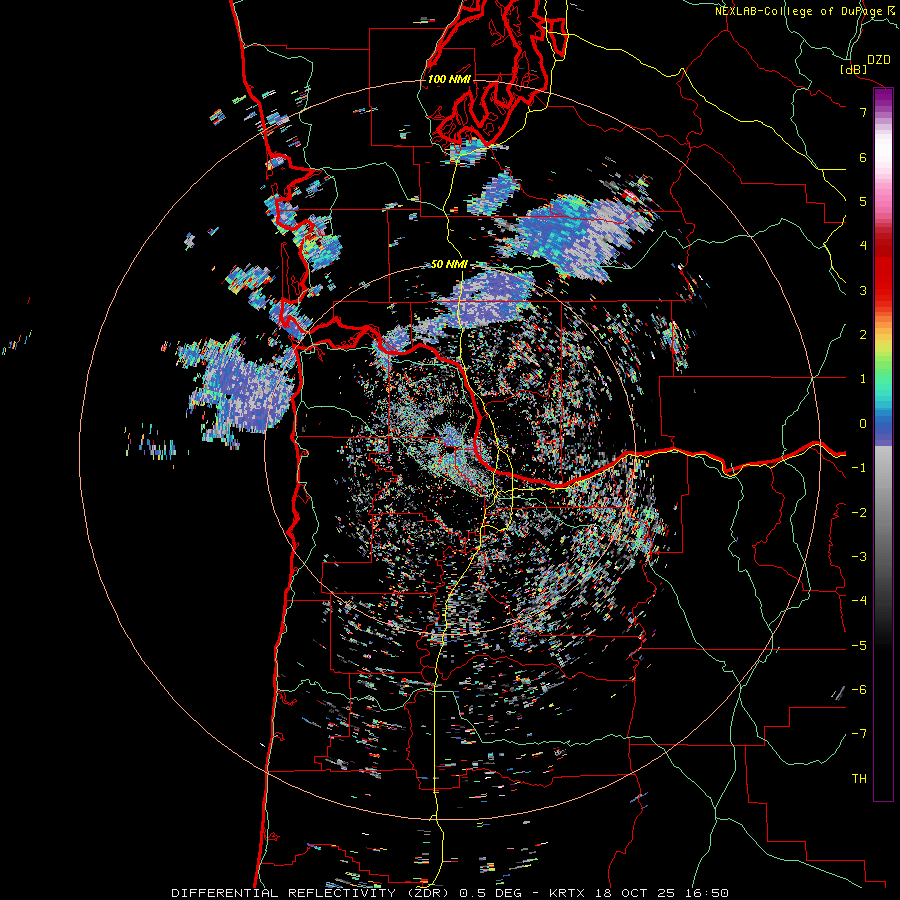This screenshot has width=900, height=900.
Task: Click the 5 value on the dB scale
Action: [x=863, y=201]
